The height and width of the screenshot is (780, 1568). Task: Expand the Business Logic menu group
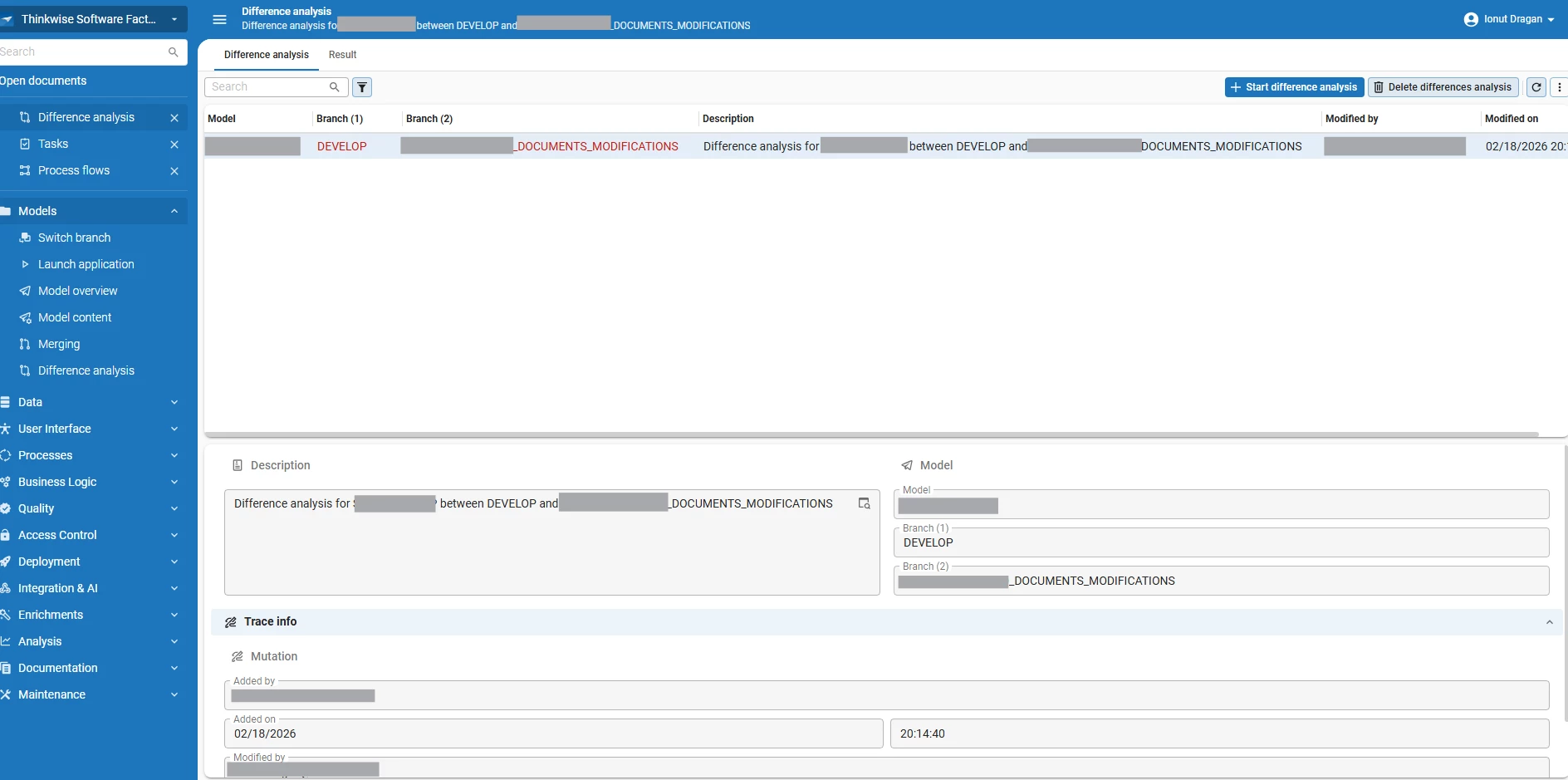point(174,482)
